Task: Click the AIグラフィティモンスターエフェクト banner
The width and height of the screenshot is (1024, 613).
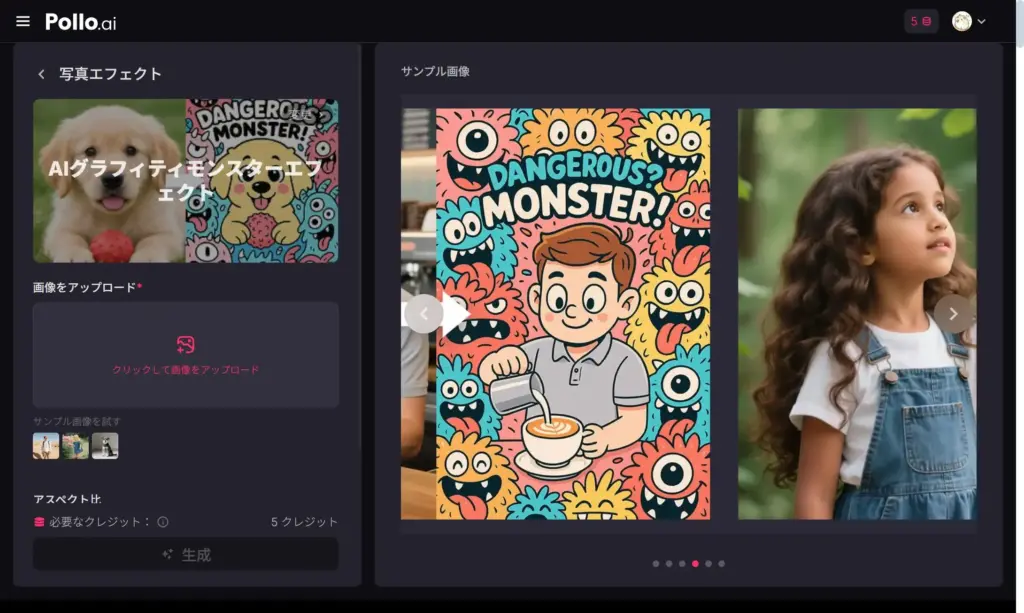Action: pos(185,181)
